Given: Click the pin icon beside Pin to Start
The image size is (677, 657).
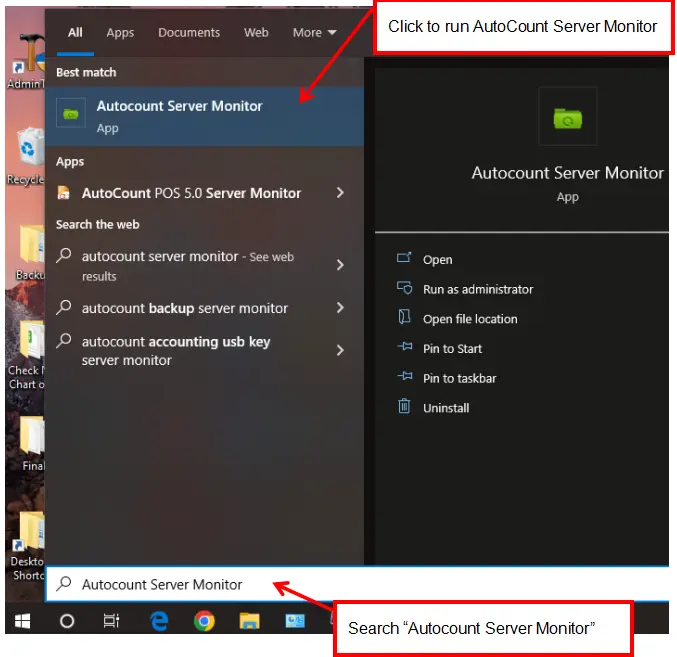Looking at the screenshot, I should pos(405,346).
